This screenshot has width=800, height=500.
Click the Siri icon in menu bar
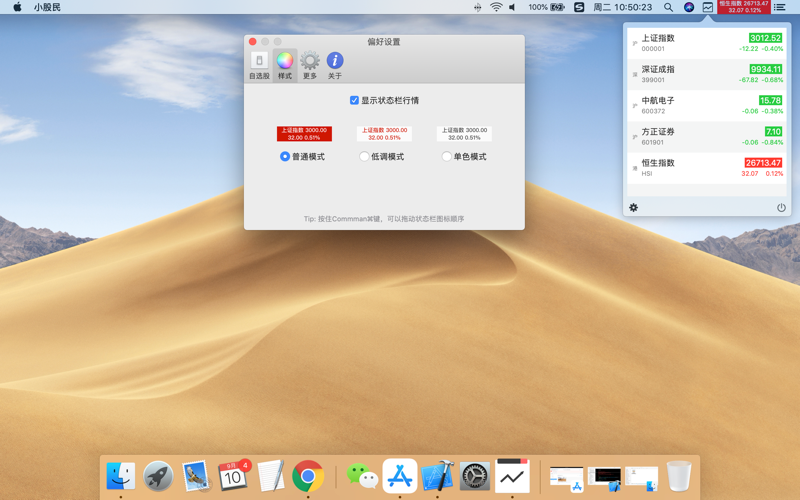689,7
